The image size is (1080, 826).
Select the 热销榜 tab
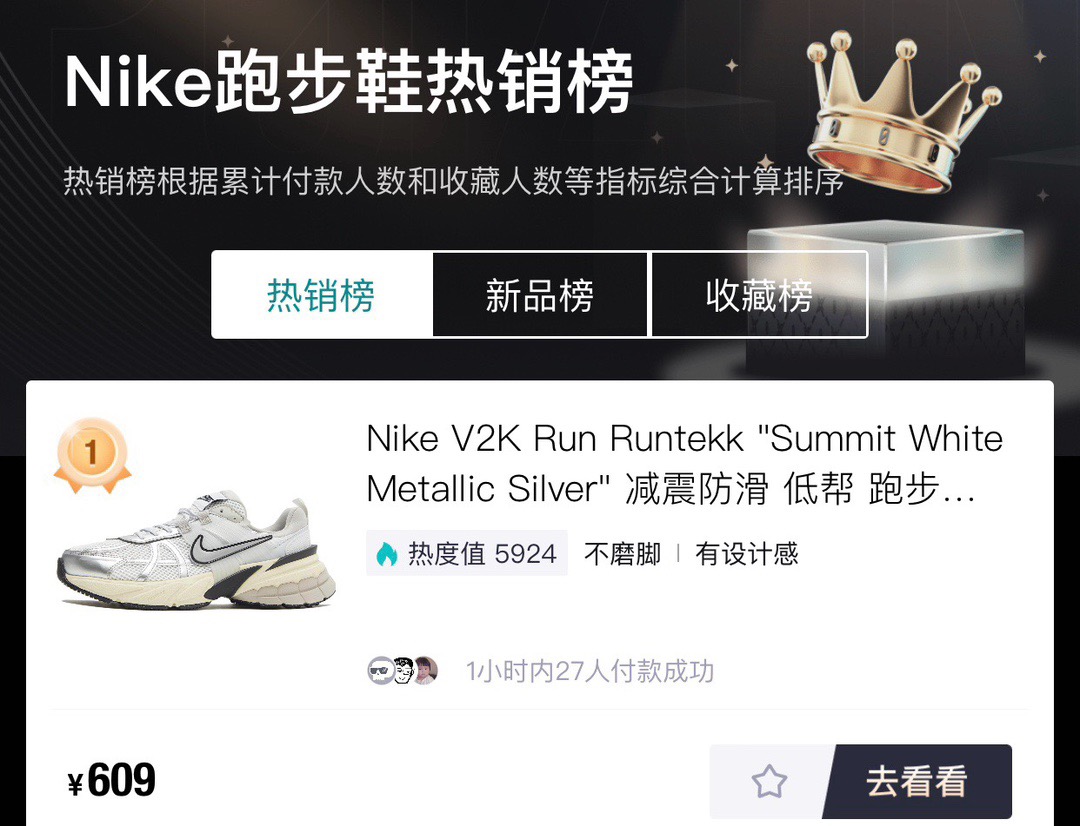pos(321,295)
